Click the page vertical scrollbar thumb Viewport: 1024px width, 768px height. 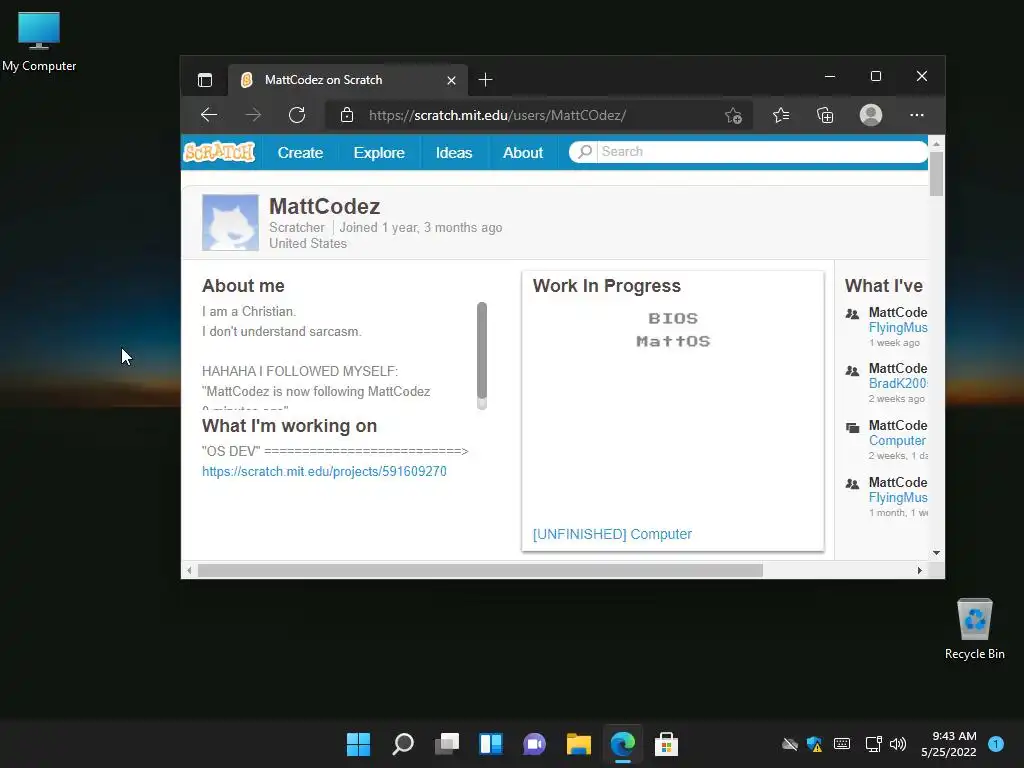936,174
